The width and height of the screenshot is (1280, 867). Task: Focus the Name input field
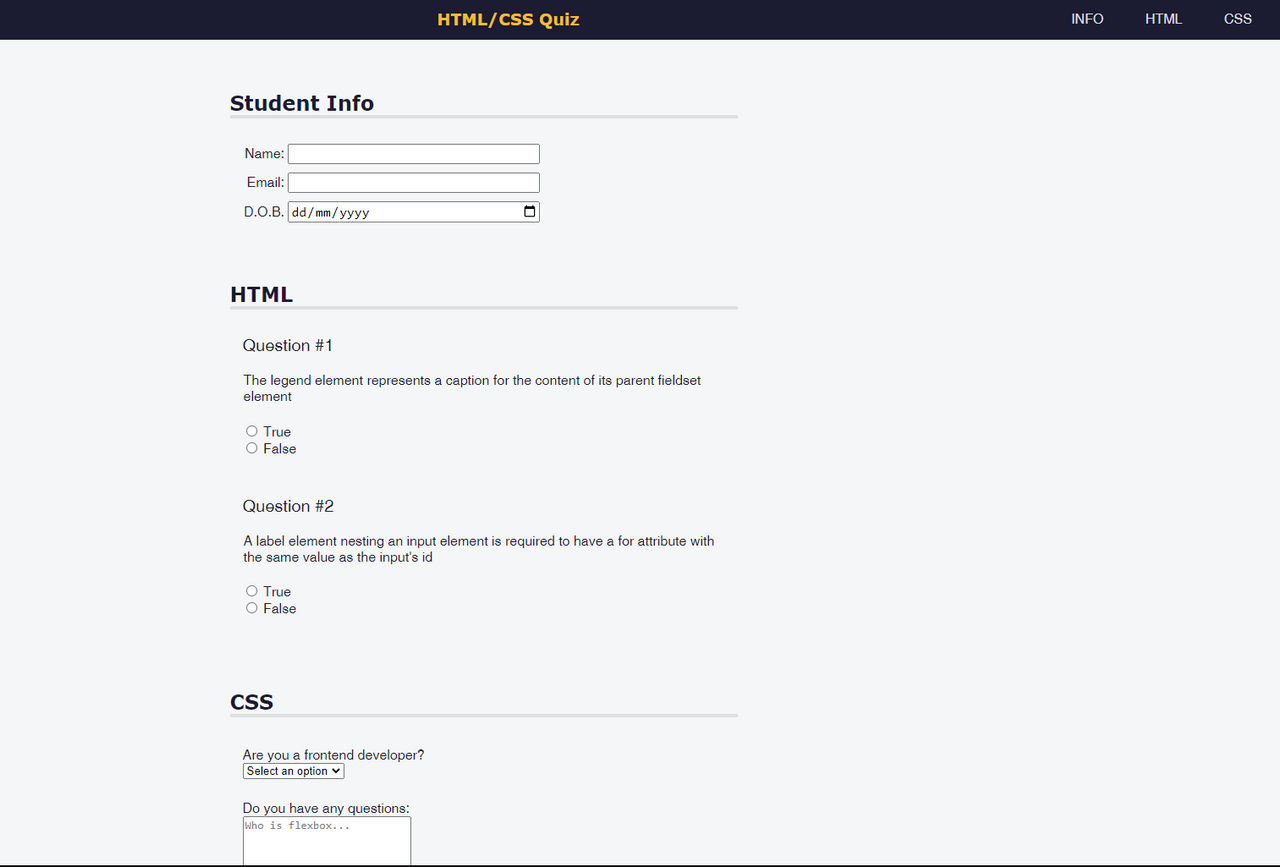[413, 153]
